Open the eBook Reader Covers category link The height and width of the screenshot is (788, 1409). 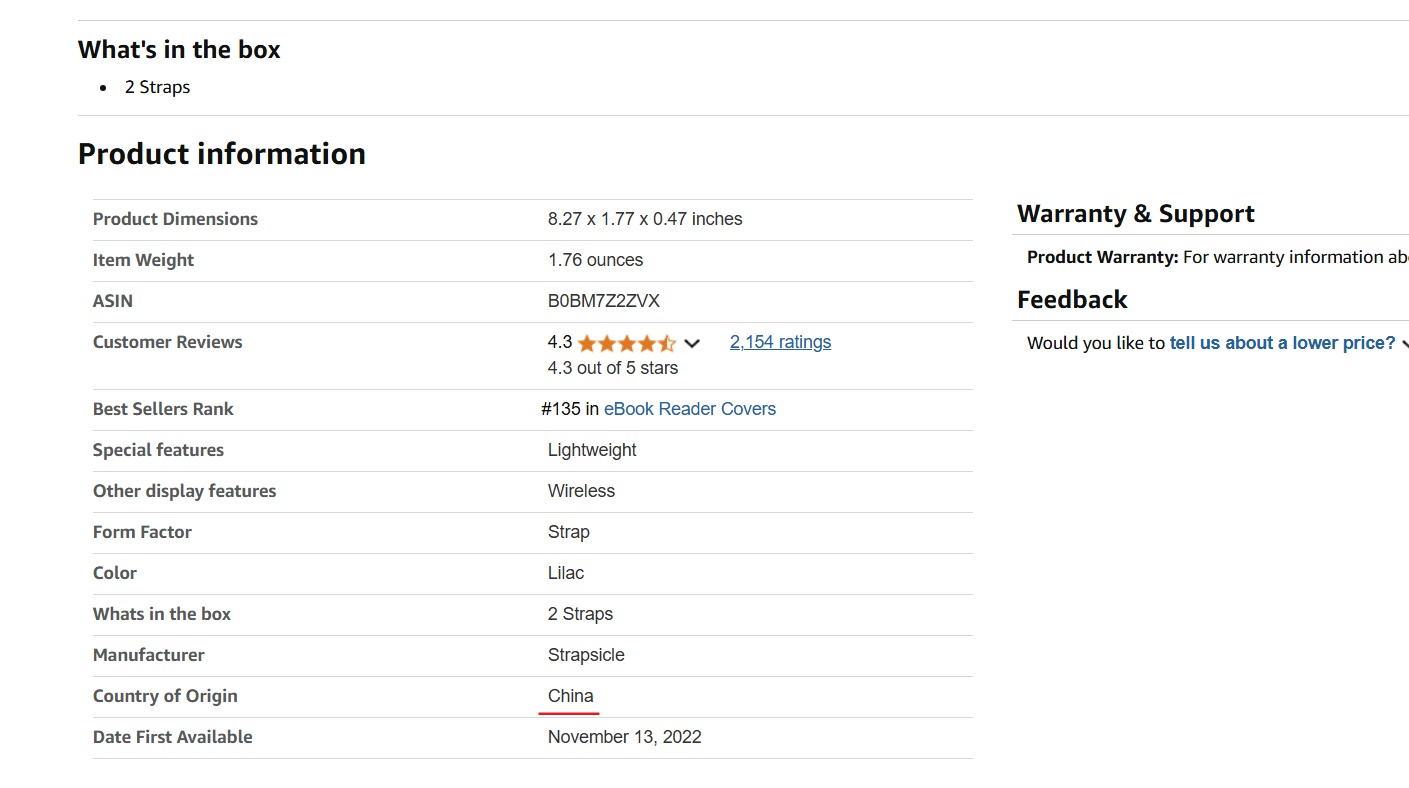pyautogui.click(x=690, y=409)
